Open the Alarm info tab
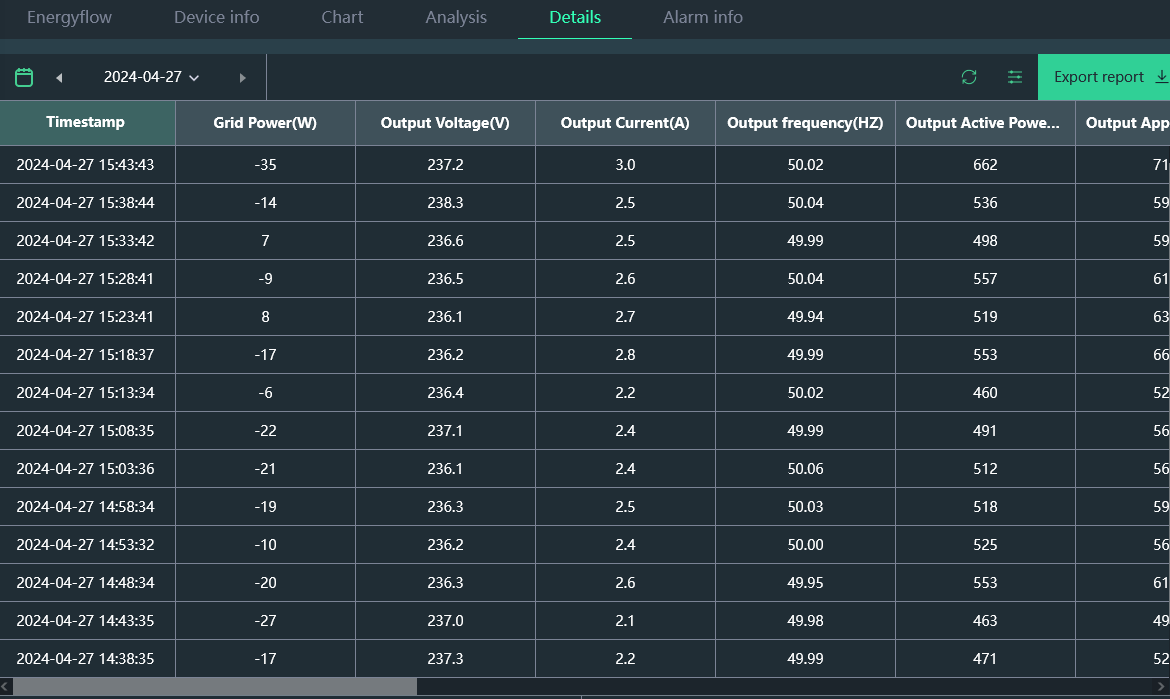 pos(703,17)
